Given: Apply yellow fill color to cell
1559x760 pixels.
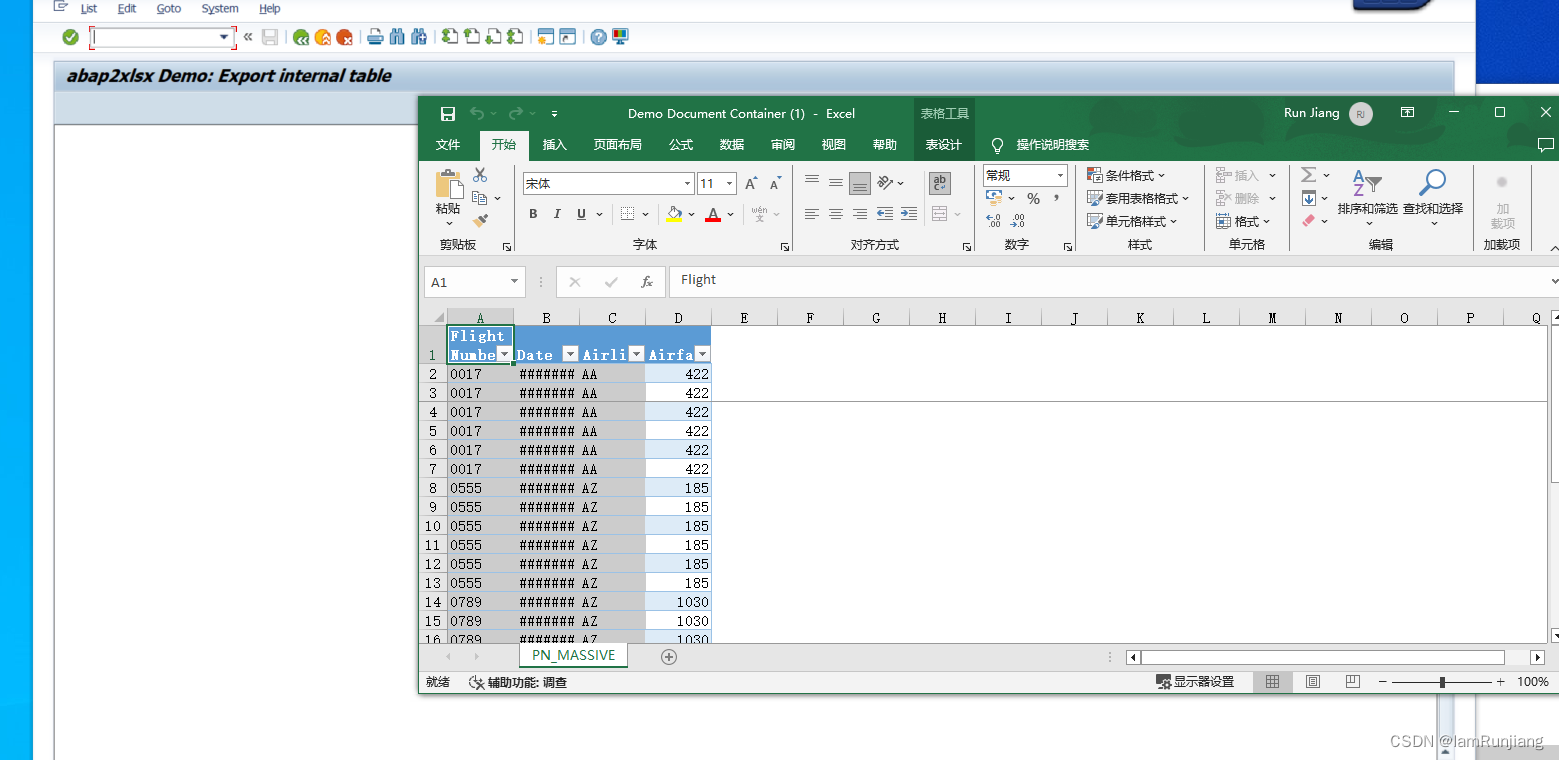Looking at the screenshot, I should [674, 214].
